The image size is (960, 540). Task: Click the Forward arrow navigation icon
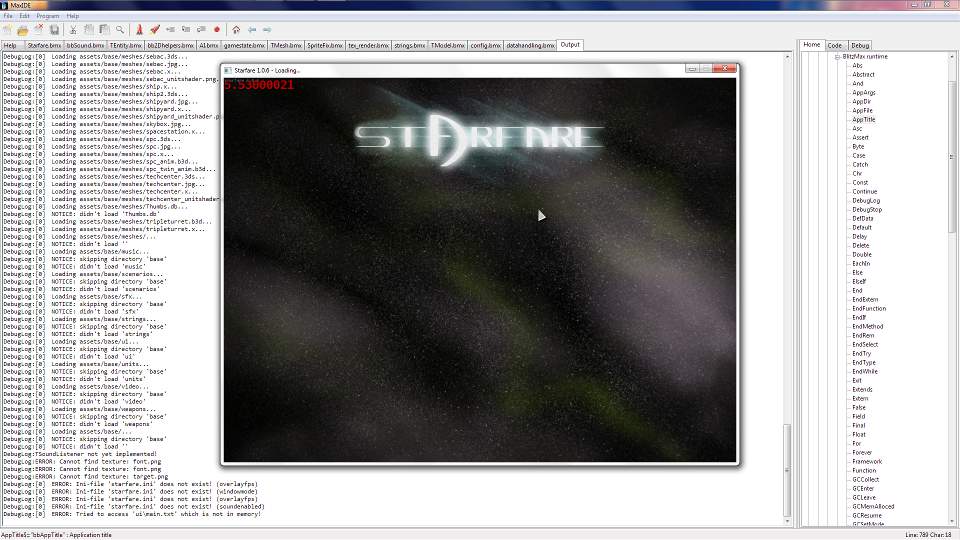pos(267,30)
